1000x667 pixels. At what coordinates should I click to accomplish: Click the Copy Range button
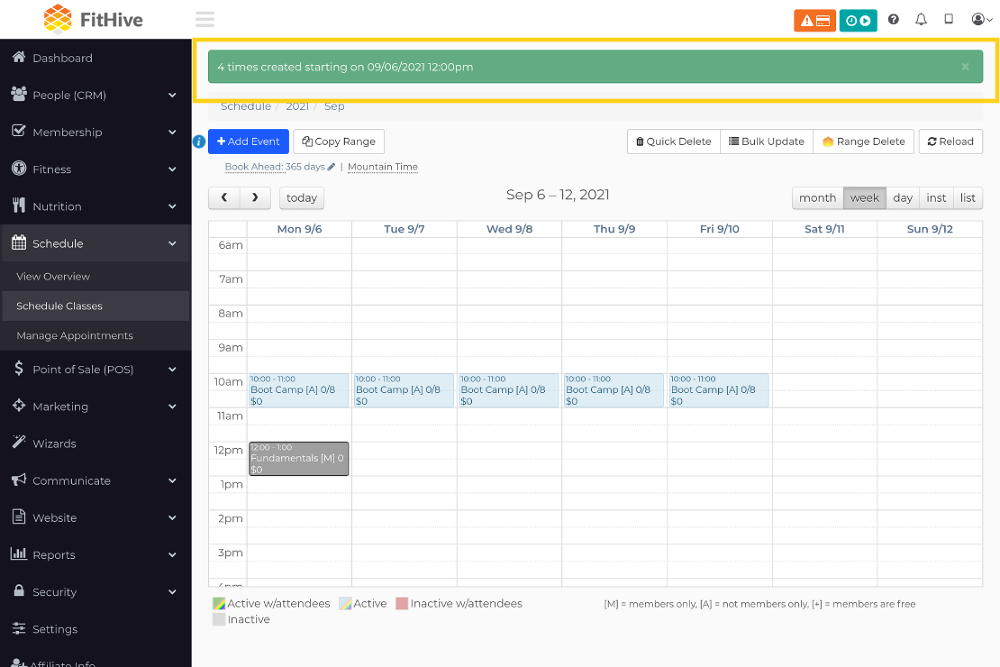pos(339,142)
